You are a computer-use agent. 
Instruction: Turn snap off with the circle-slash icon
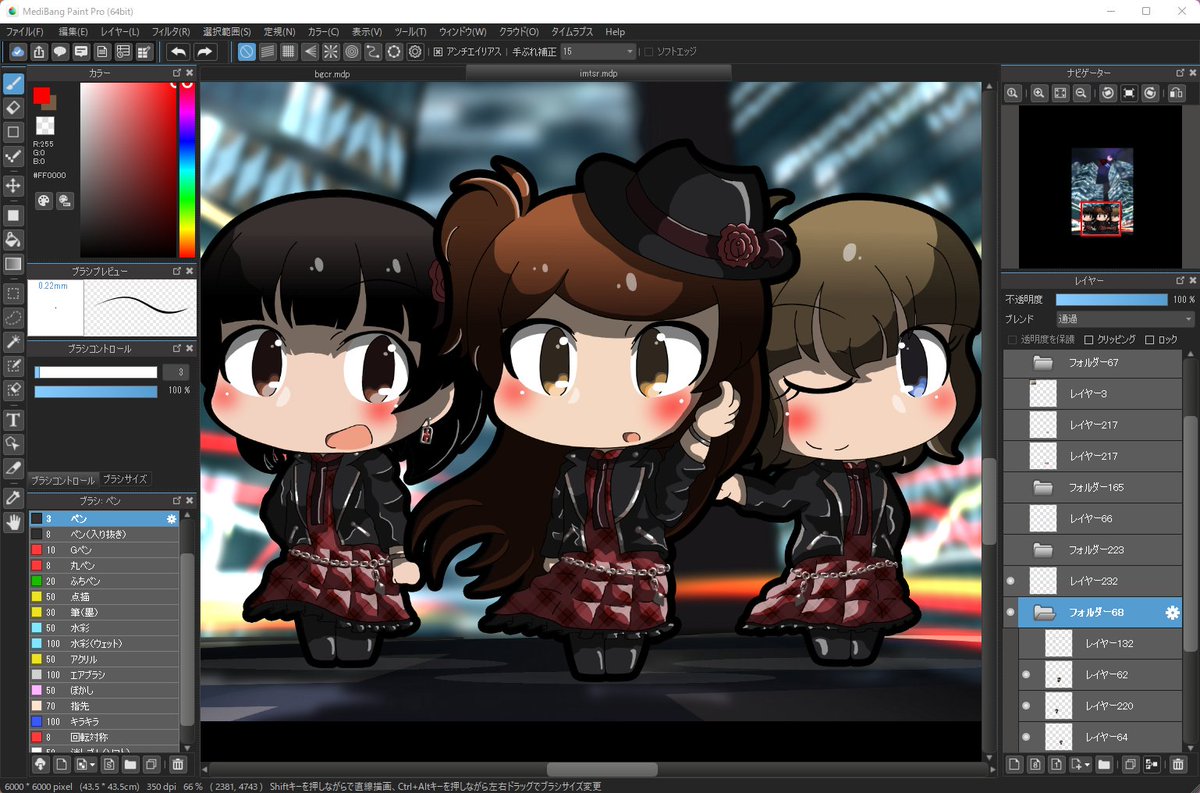(x=246, y=51)
